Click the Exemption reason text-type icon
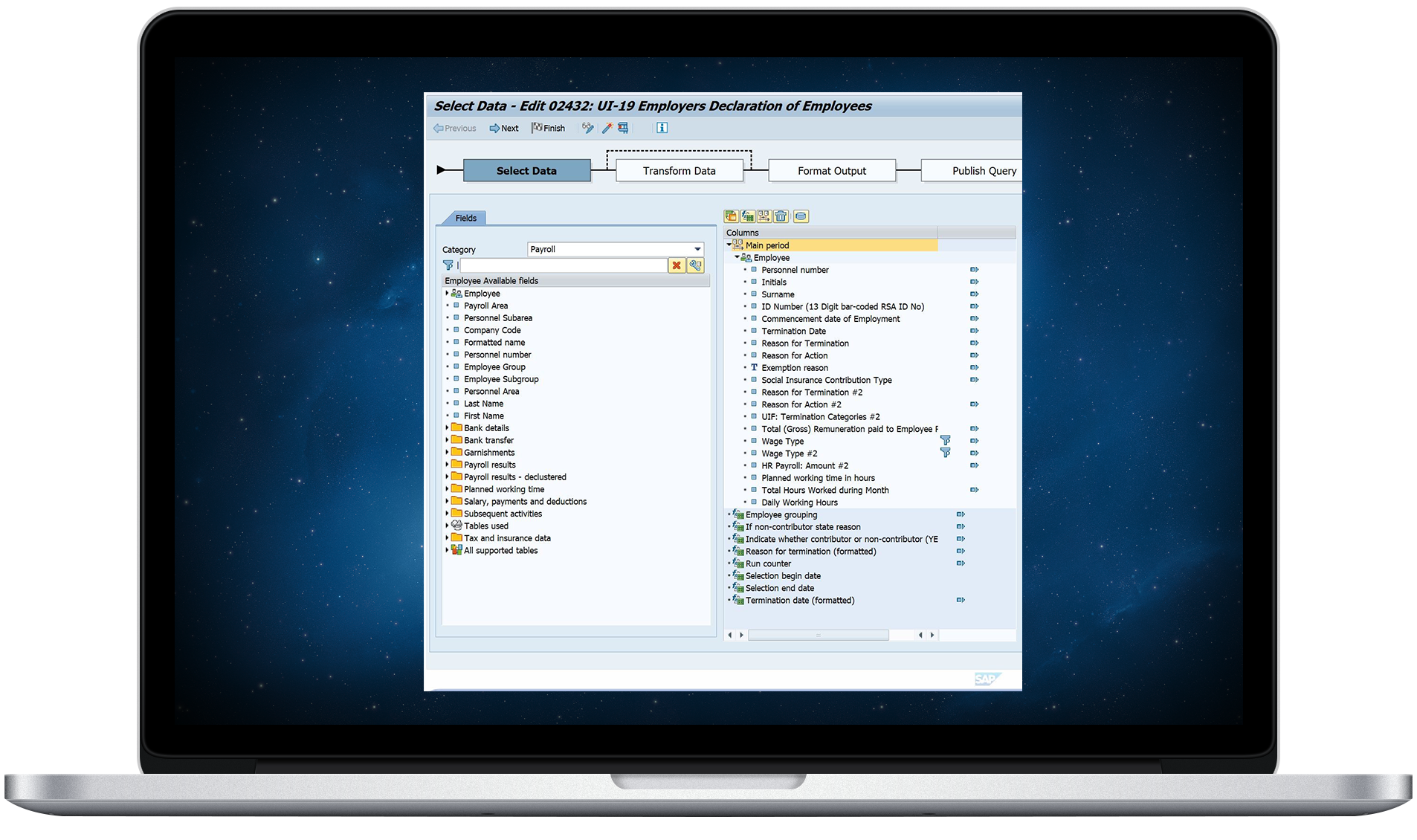 754,367
